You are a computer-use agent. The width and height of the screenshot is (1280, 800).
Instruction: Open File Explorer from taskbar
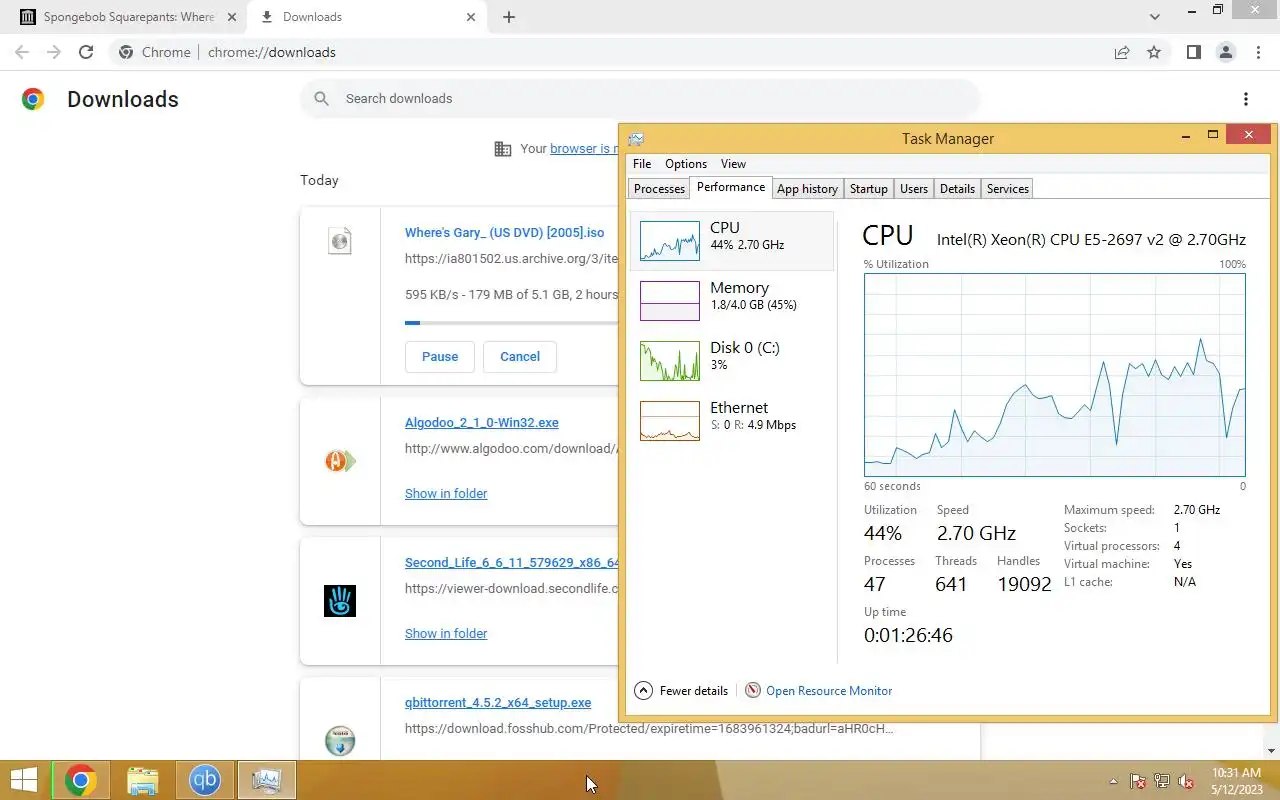[x=143, y=780]
